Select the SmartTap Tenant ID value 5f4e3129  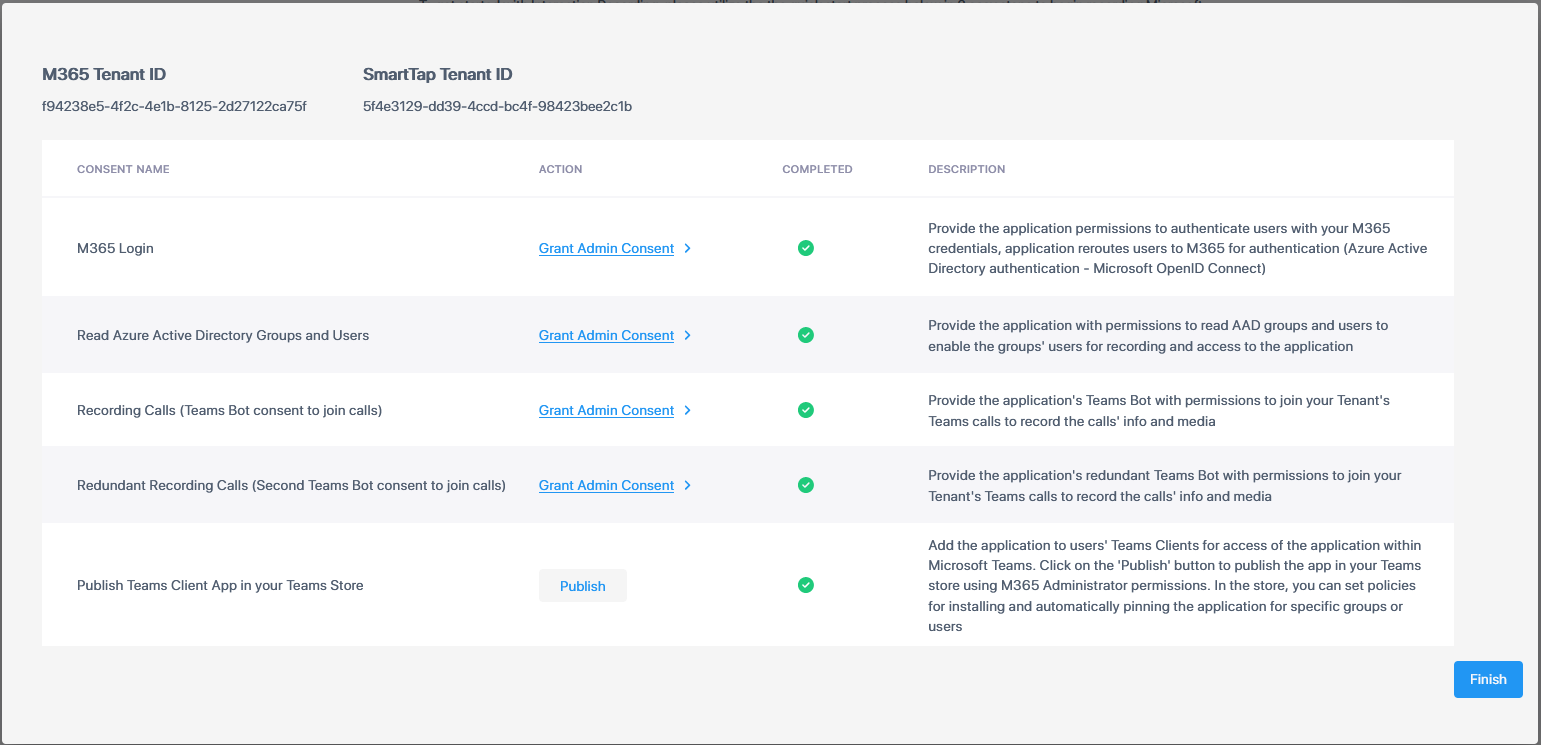click(x=497, y=106)
